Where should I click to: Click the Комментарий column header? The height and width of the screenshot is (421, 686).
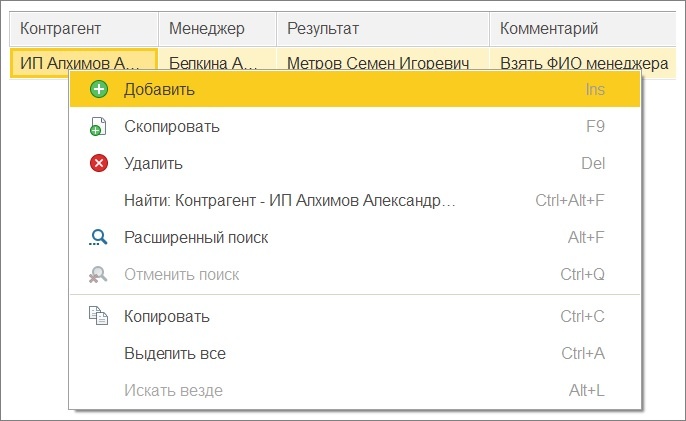pos(583,29)
